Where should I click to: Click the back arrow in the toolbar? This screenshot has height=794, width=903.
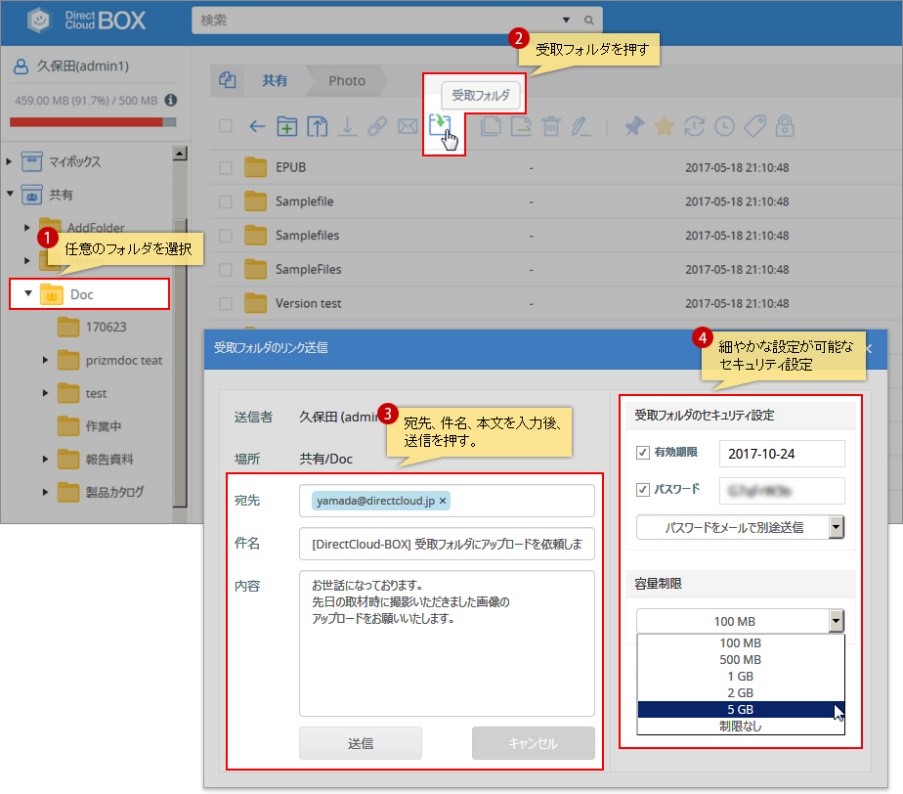click(257, 127)
